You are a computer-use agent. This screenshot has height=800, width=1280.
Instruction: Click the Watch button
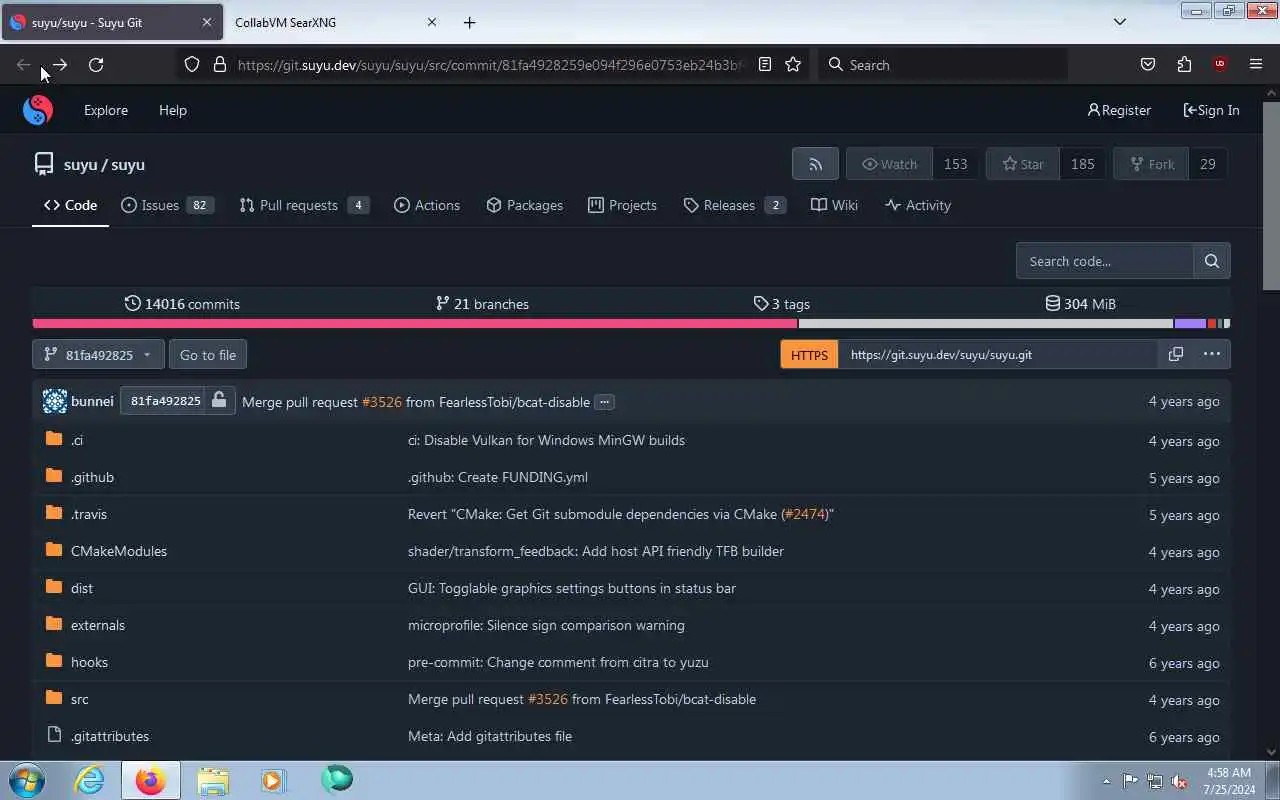[889, 164]
